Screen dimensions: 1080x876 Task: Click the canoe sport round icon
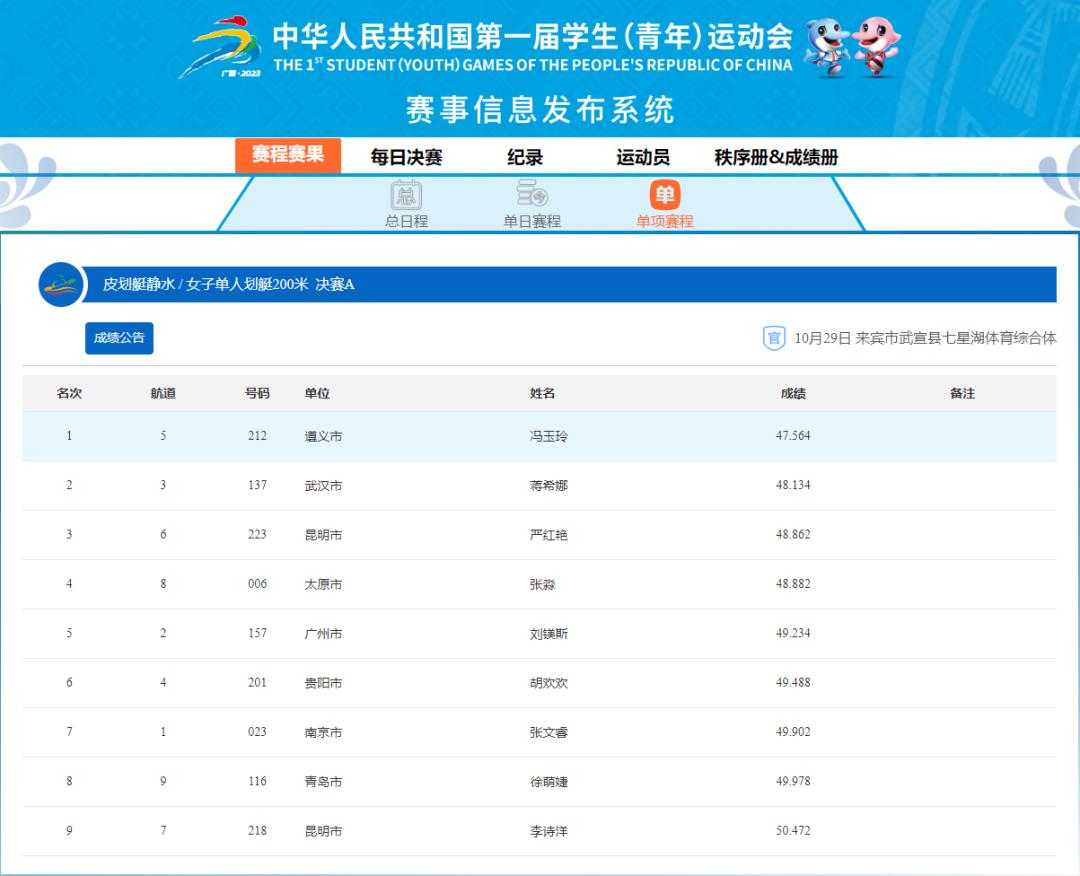pyautogui.click(x=61, y=285)
